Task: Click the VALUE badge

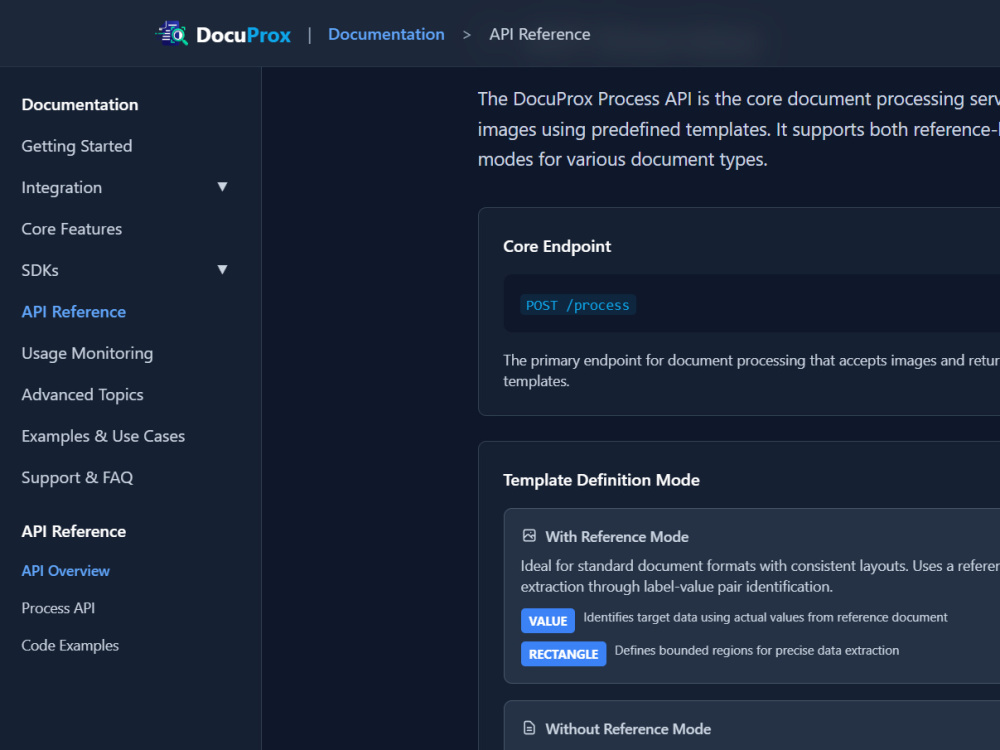Action: point(548,621)
